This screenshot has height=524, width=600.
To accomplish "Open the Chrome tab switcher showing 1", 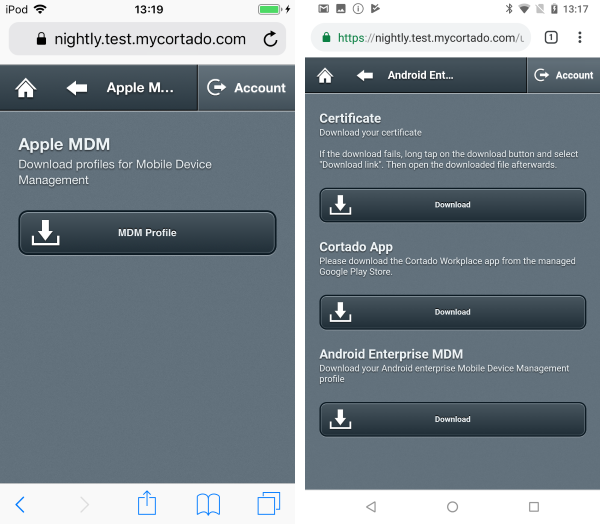I will [551, 38].
